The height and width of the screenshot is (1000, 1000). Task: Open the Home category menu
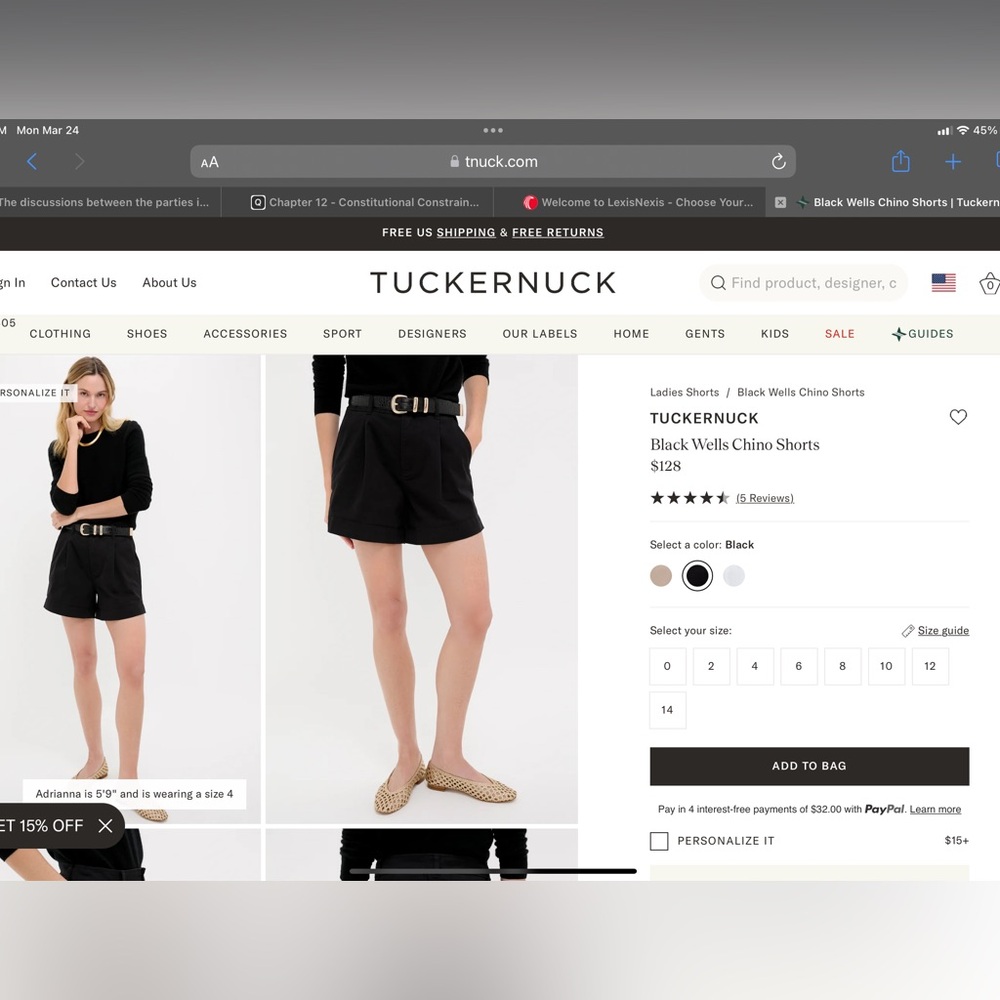[631, 334]
